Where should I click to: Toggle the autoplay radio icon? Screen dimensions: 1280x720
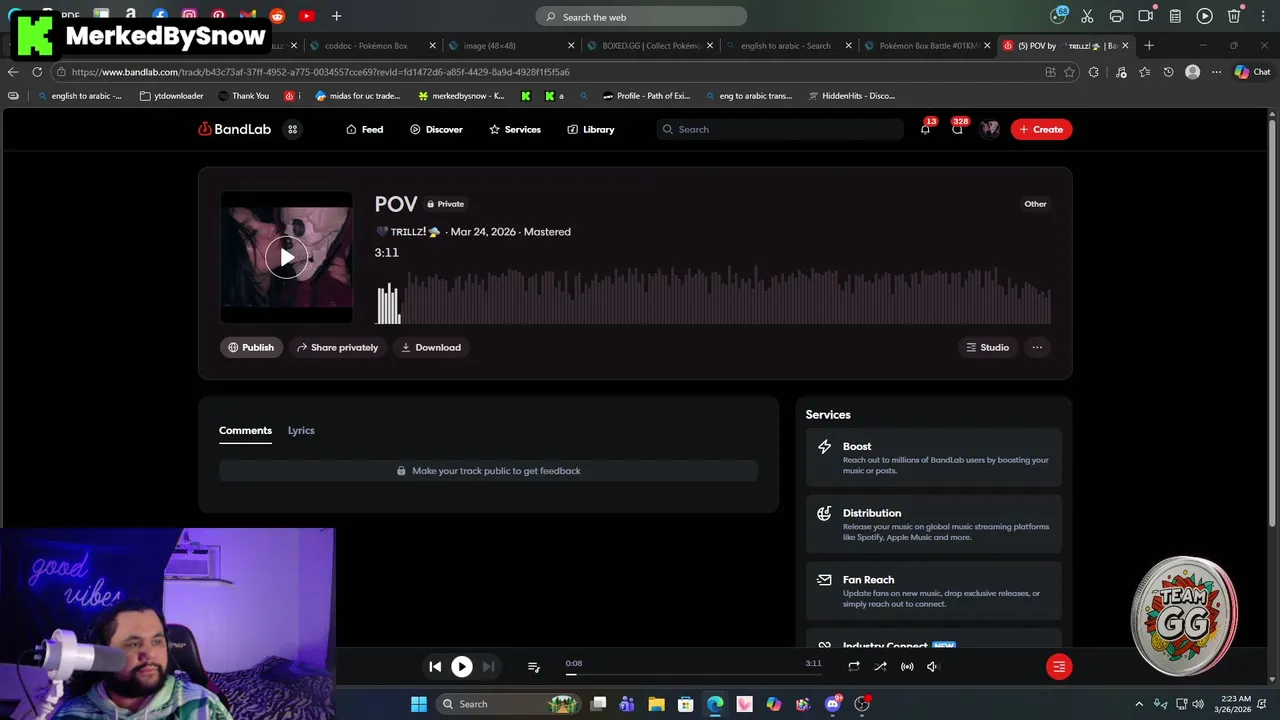pos(907,667)
